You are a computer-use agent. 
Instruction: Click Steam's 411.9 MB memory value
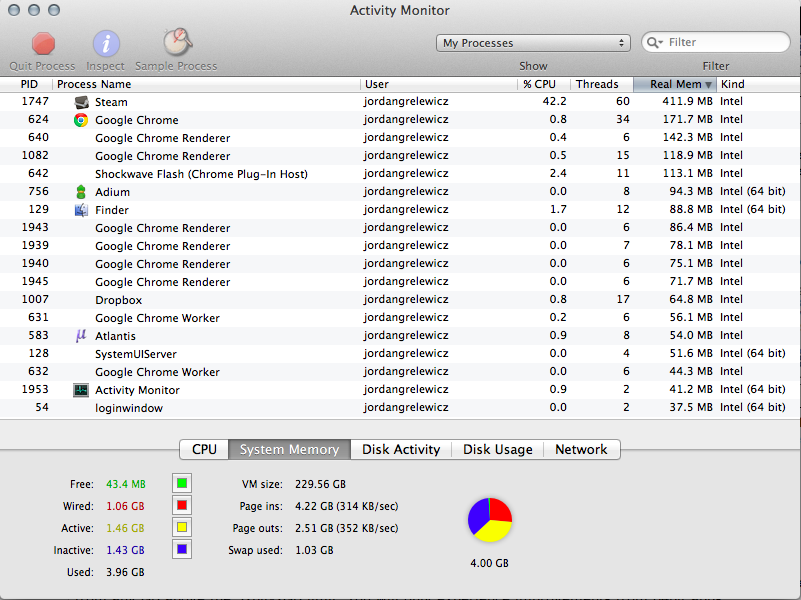pyautogui.click(x=687, y=102)
